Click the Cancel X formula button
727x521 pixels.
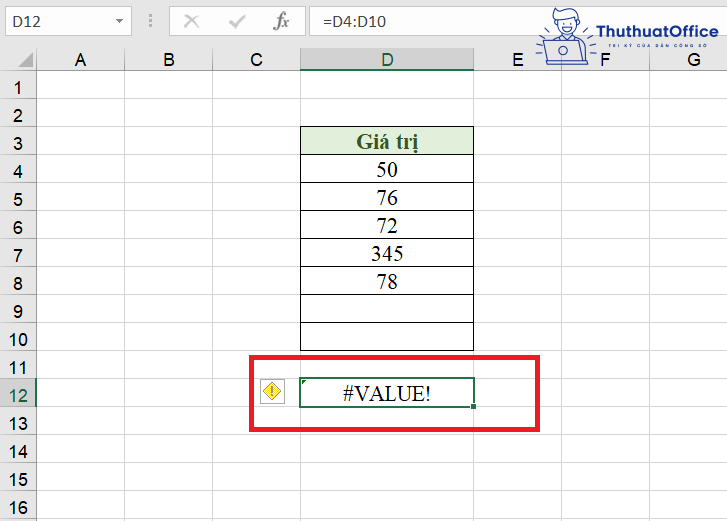[x=191, y=21]
